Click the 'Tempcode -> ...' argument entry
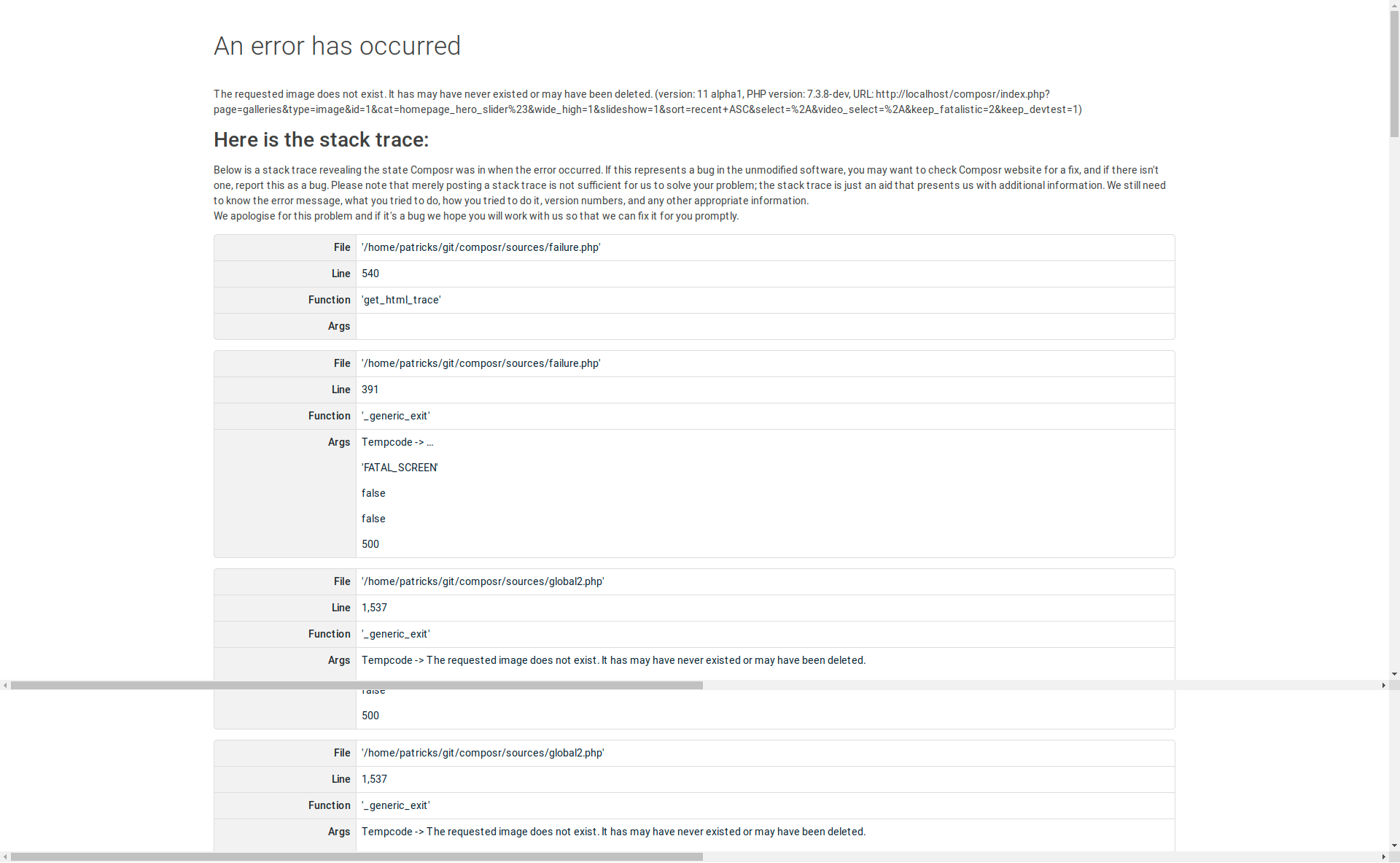 click(397, 442)
